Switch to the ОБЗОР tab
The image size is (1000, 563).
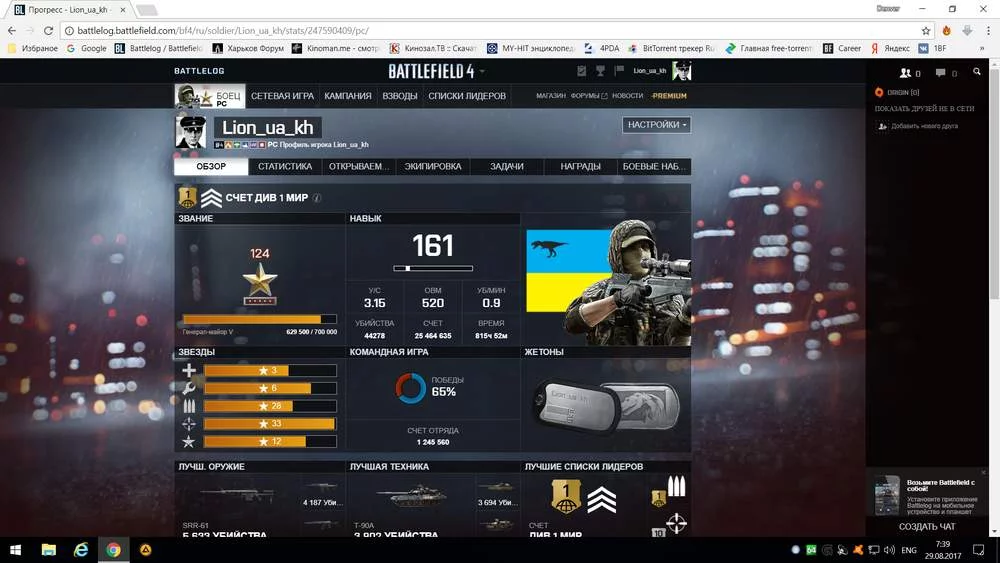211,166
